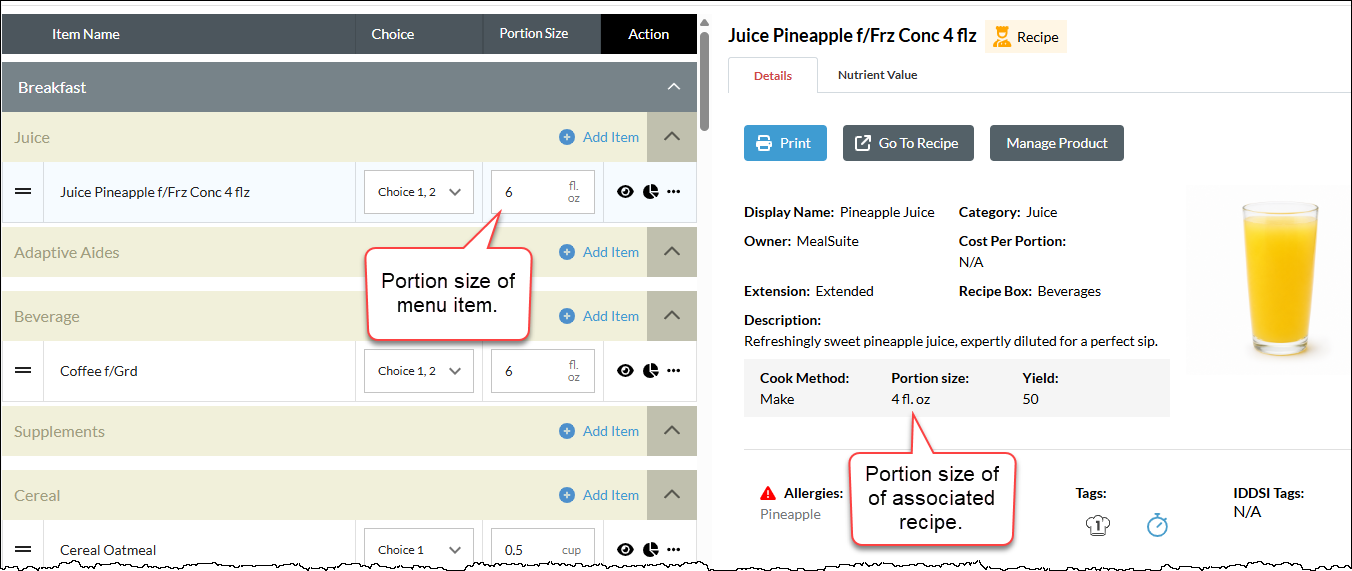Click the timer icon under Tags
Viewport: 1352px width, 571px height.
click(1157, 524)
